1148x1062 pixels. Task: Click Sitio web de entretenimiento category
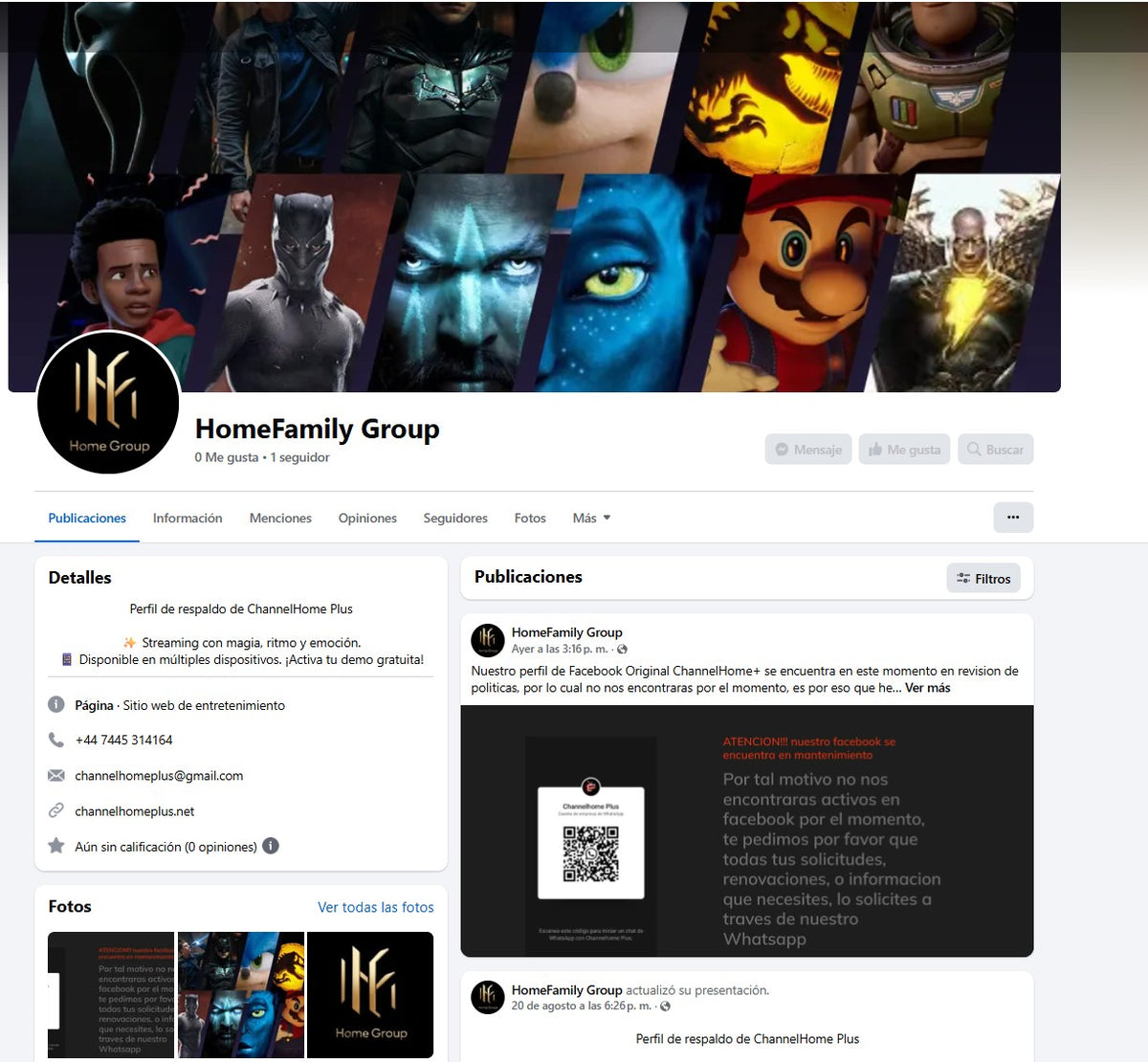coord(204,705)
